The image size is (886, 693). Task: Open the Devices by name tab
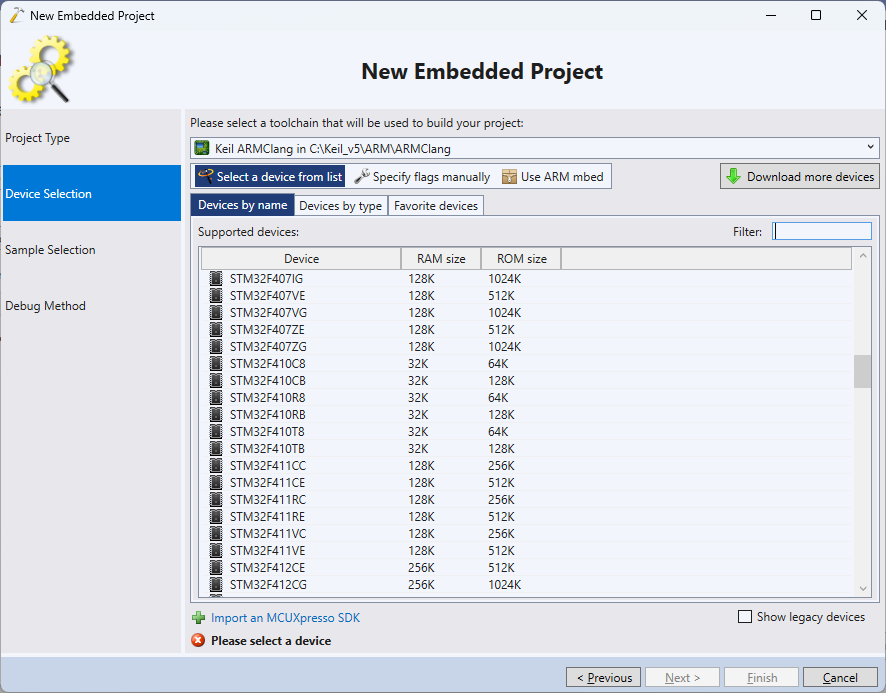click(x=242, y=205)
